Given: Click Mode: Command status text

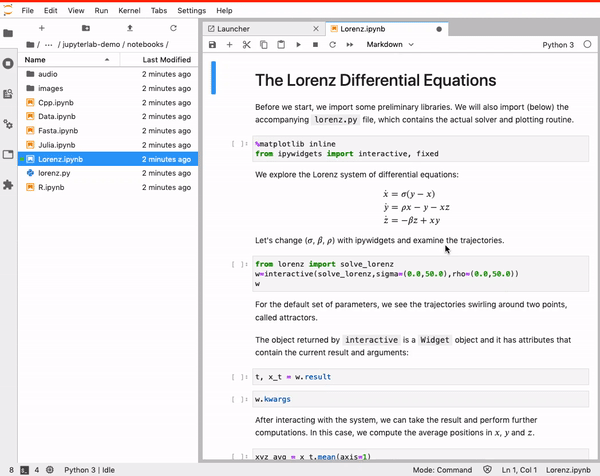Looking at the screenshot, I should [442, 470].
